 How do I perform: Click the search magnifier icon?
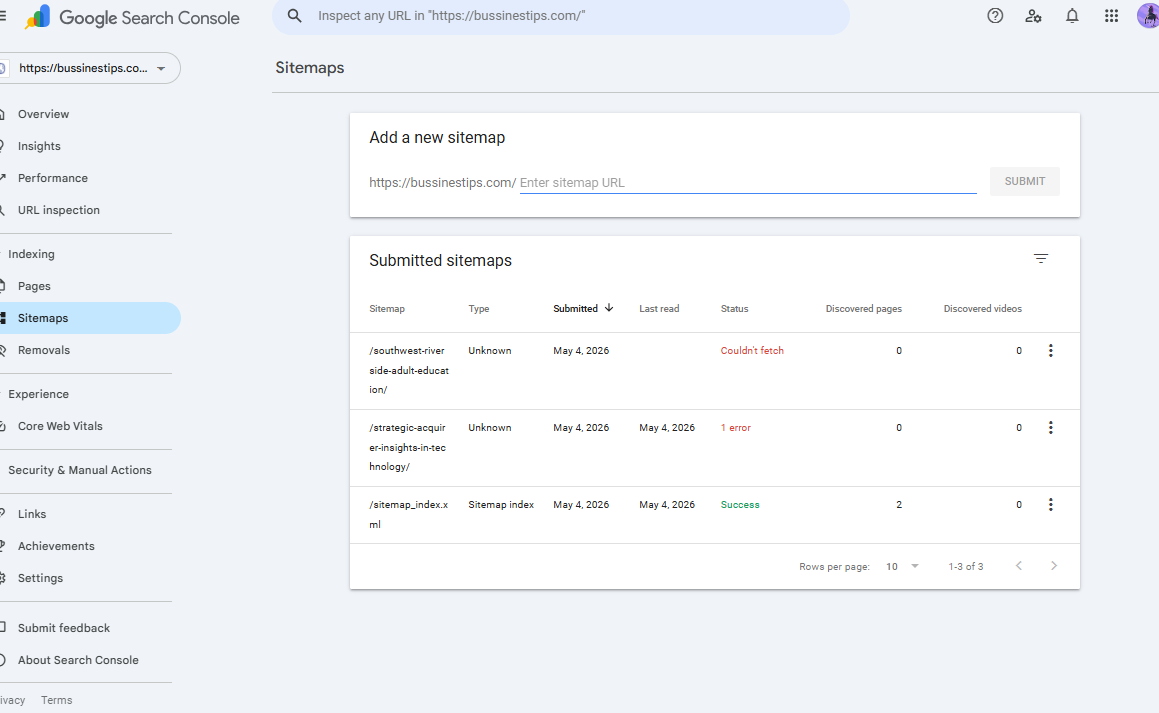point(294,16)
